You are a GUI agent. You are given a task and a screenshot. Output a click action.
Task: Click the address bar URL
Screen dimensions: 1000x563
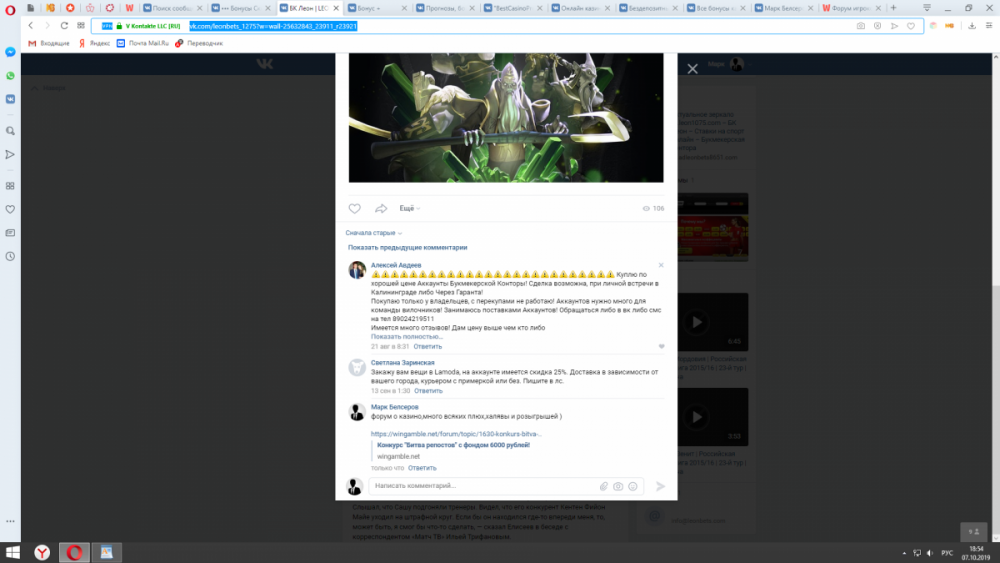pyautogui.click(x=273, y=26)
